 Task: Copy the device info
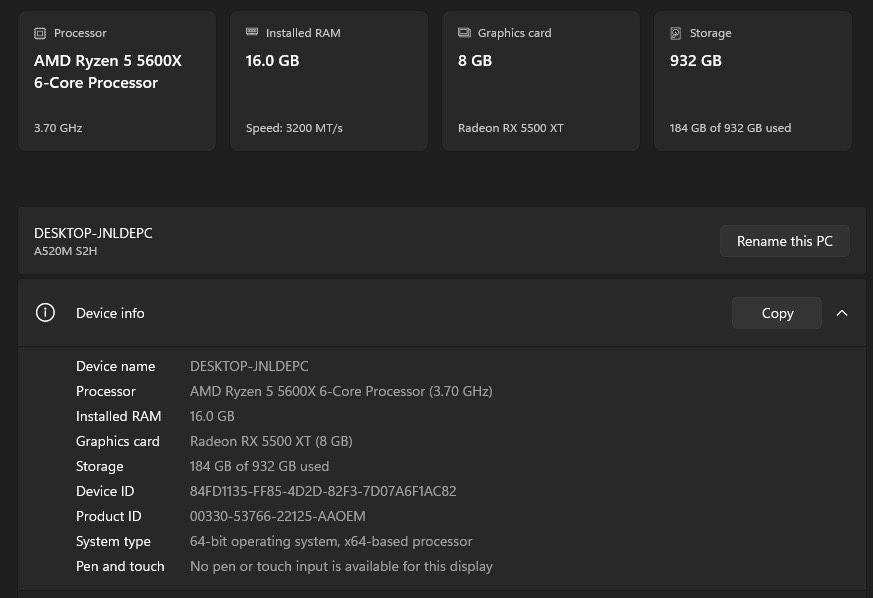tap(777, 313)
